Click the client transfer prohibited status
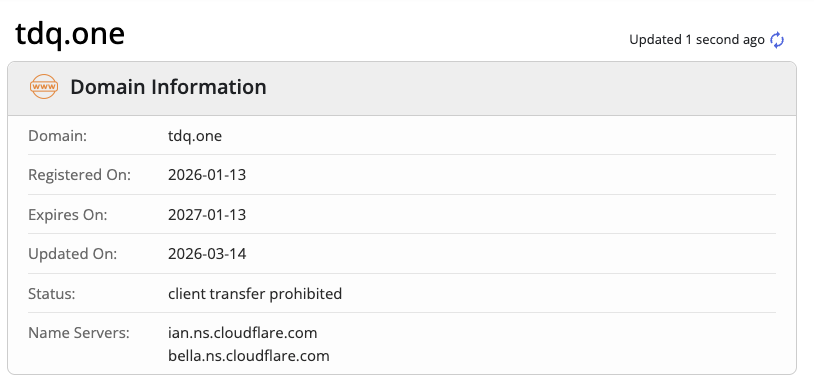 pyautogui.click(x=255, y=294)
